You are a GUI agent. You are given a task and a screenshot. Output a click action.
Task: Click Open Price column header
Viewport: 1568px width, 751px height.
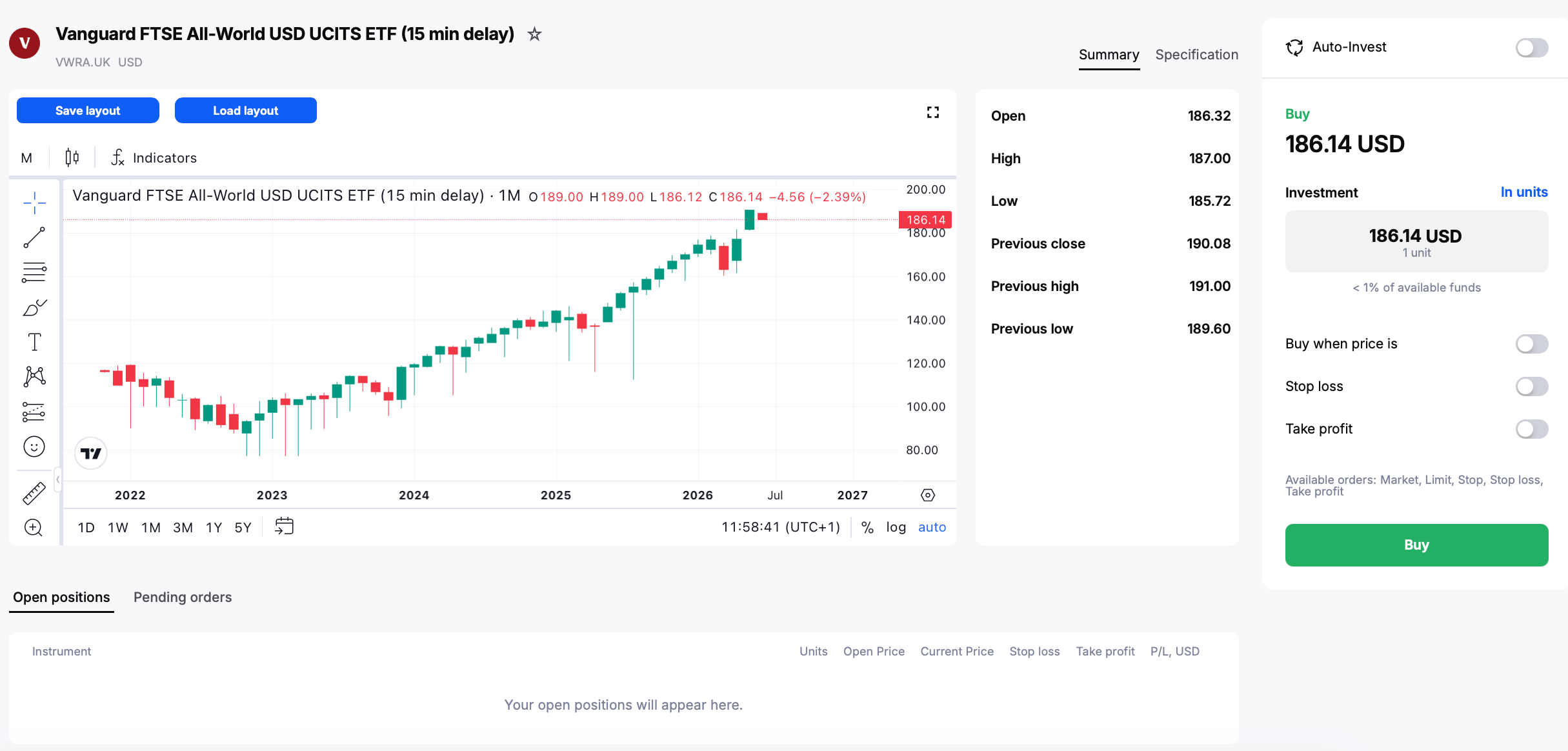coord(874,652)
